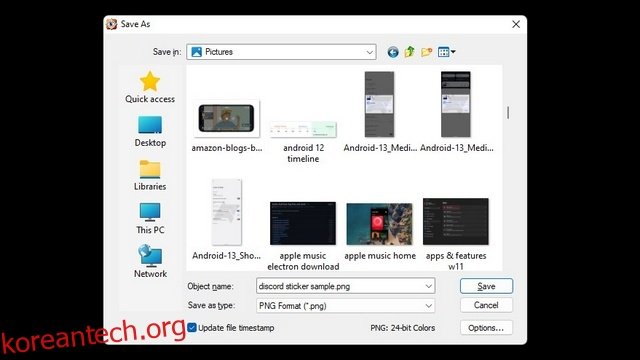Open Desktop location in sidebar
640x360 pixels.
pos(150,131)
